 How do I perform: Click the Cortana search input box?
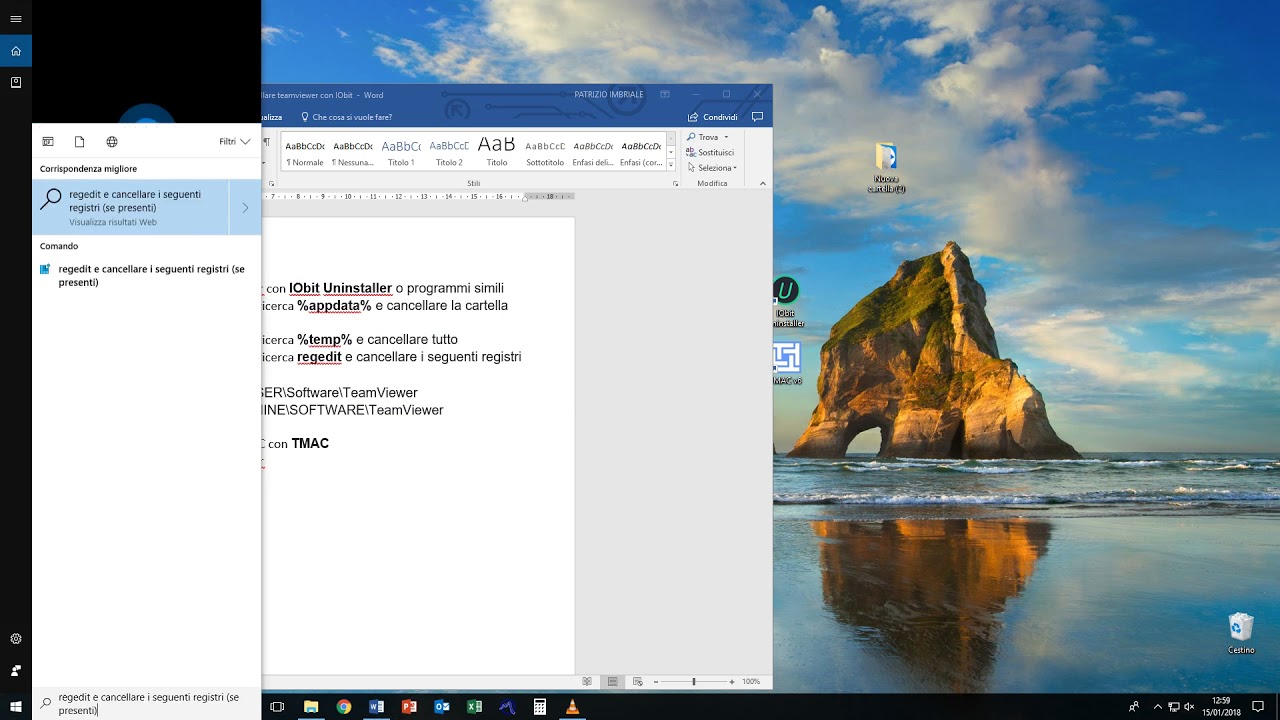coord(146,704)
